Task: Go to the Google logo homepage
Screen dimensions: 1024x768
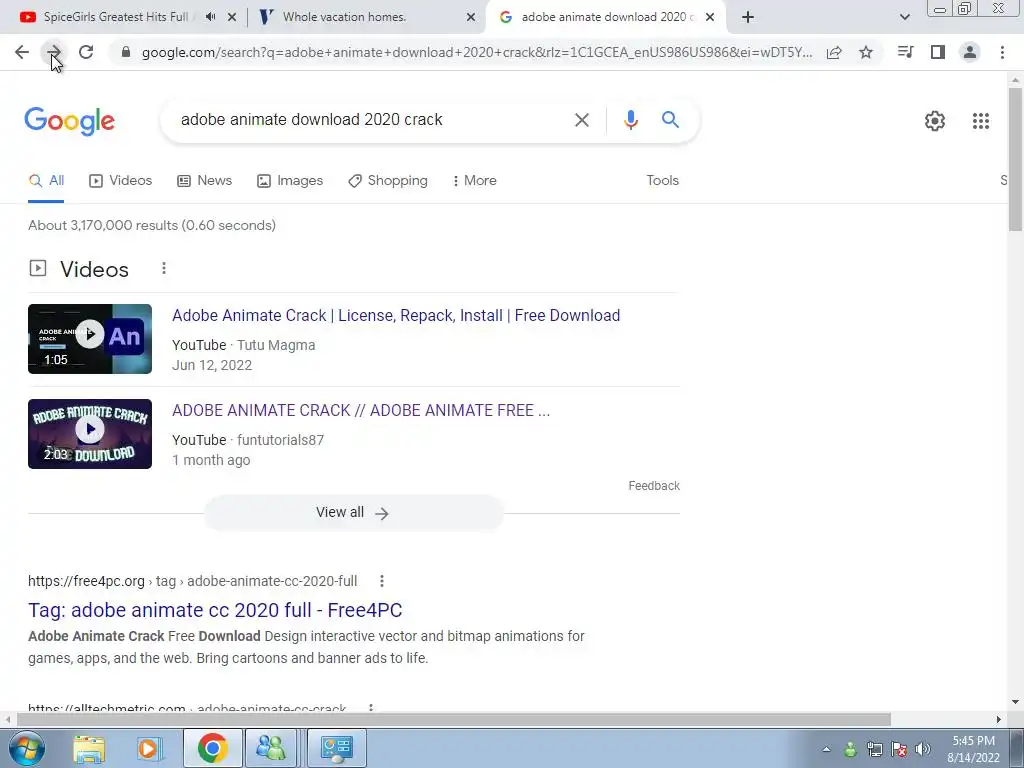Action: click(x=69, y=121)
